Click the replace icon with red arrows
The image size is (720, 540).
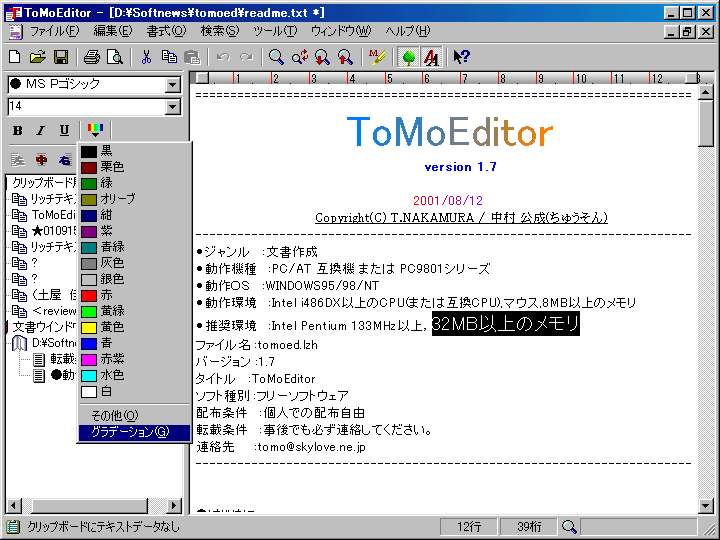tap(300, 57)
